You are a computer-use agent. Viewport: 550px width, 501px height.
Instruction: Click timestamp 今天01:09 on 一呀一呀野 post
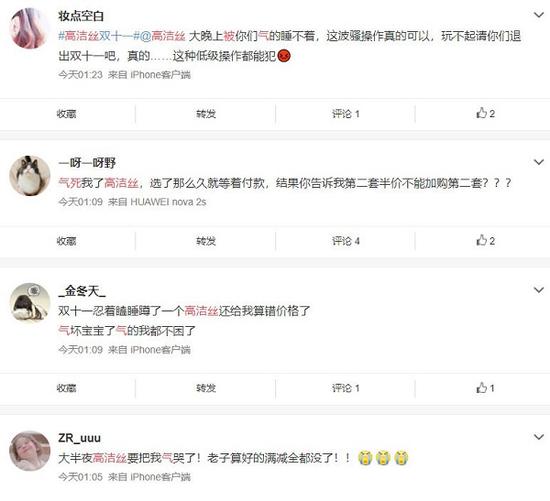point(80,202)
